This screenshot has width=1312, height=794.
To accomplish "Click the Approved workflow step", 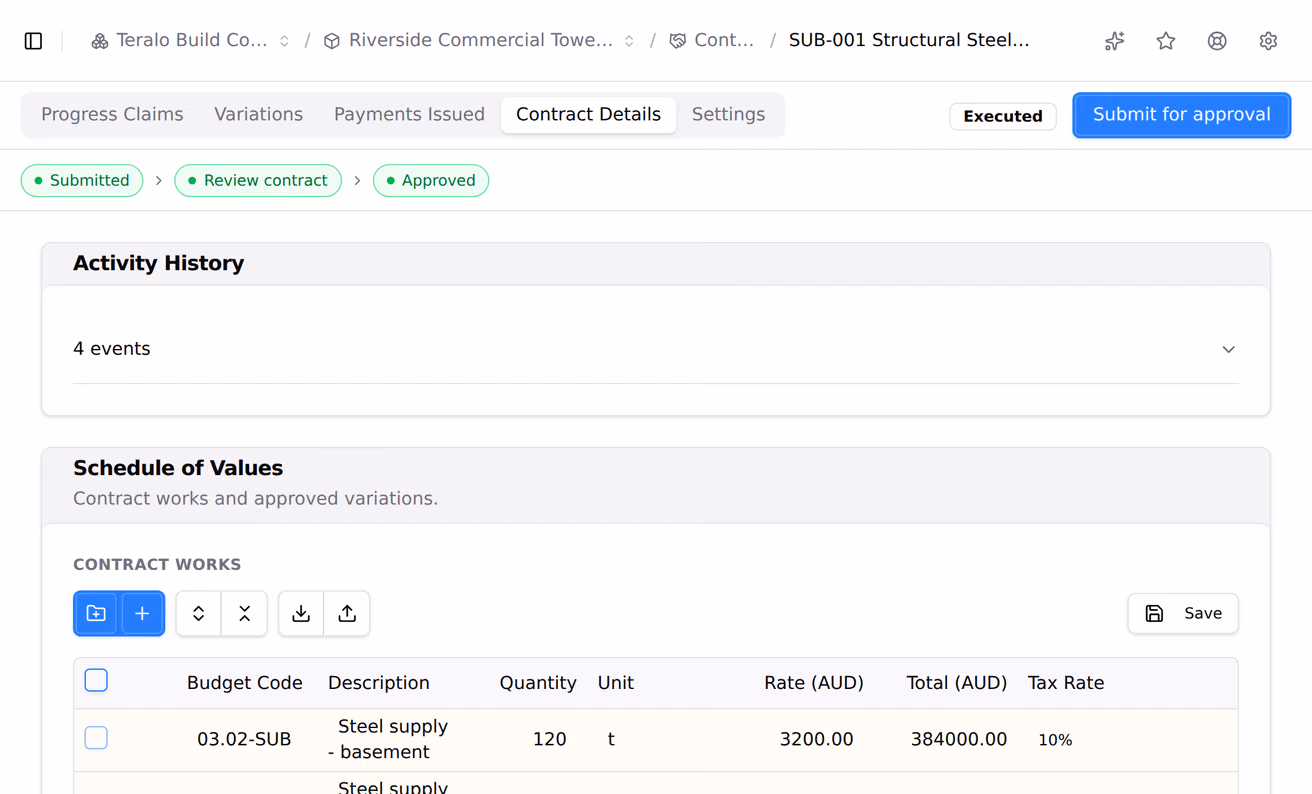I will [431, 181].
